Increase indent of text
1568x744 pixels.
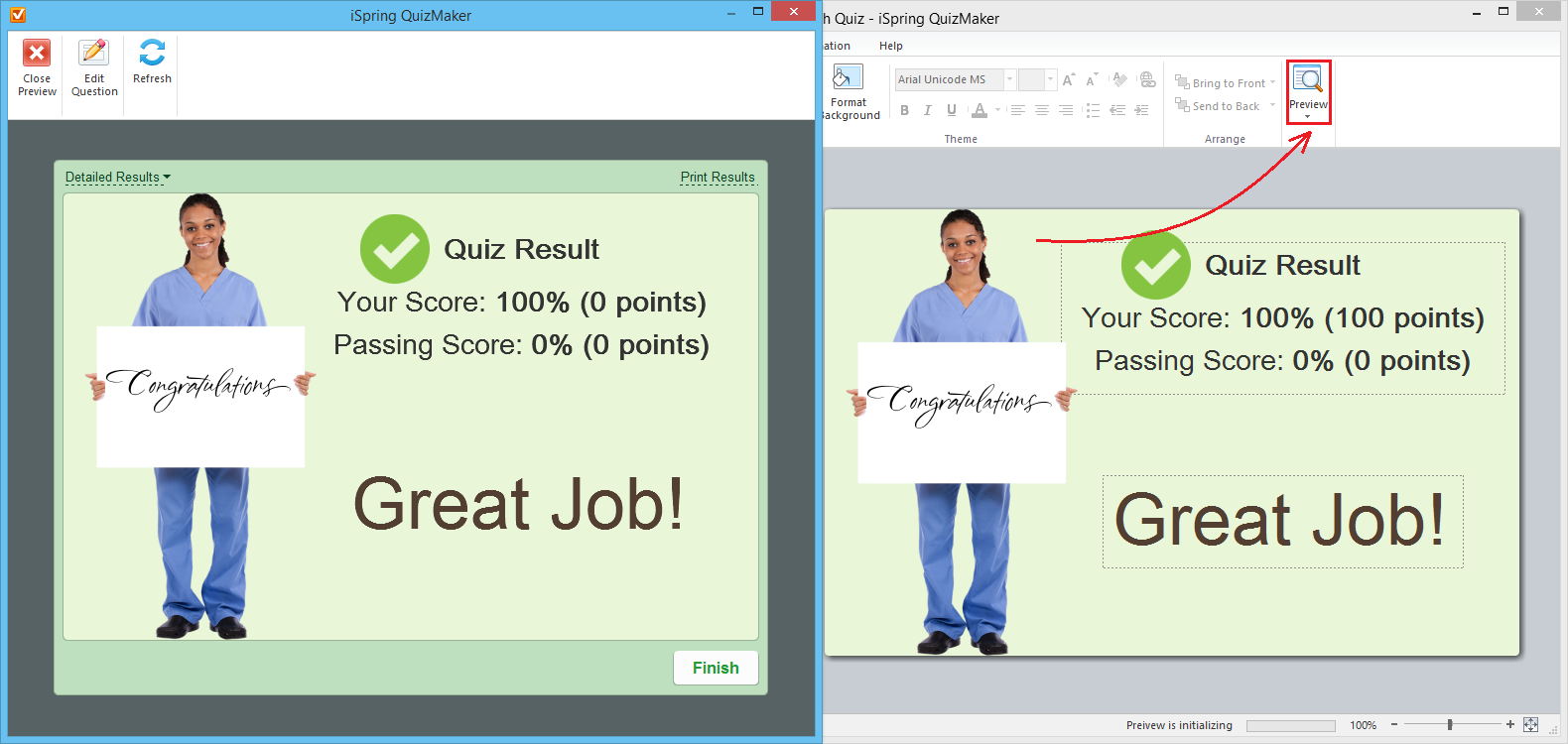point(1142,110)
